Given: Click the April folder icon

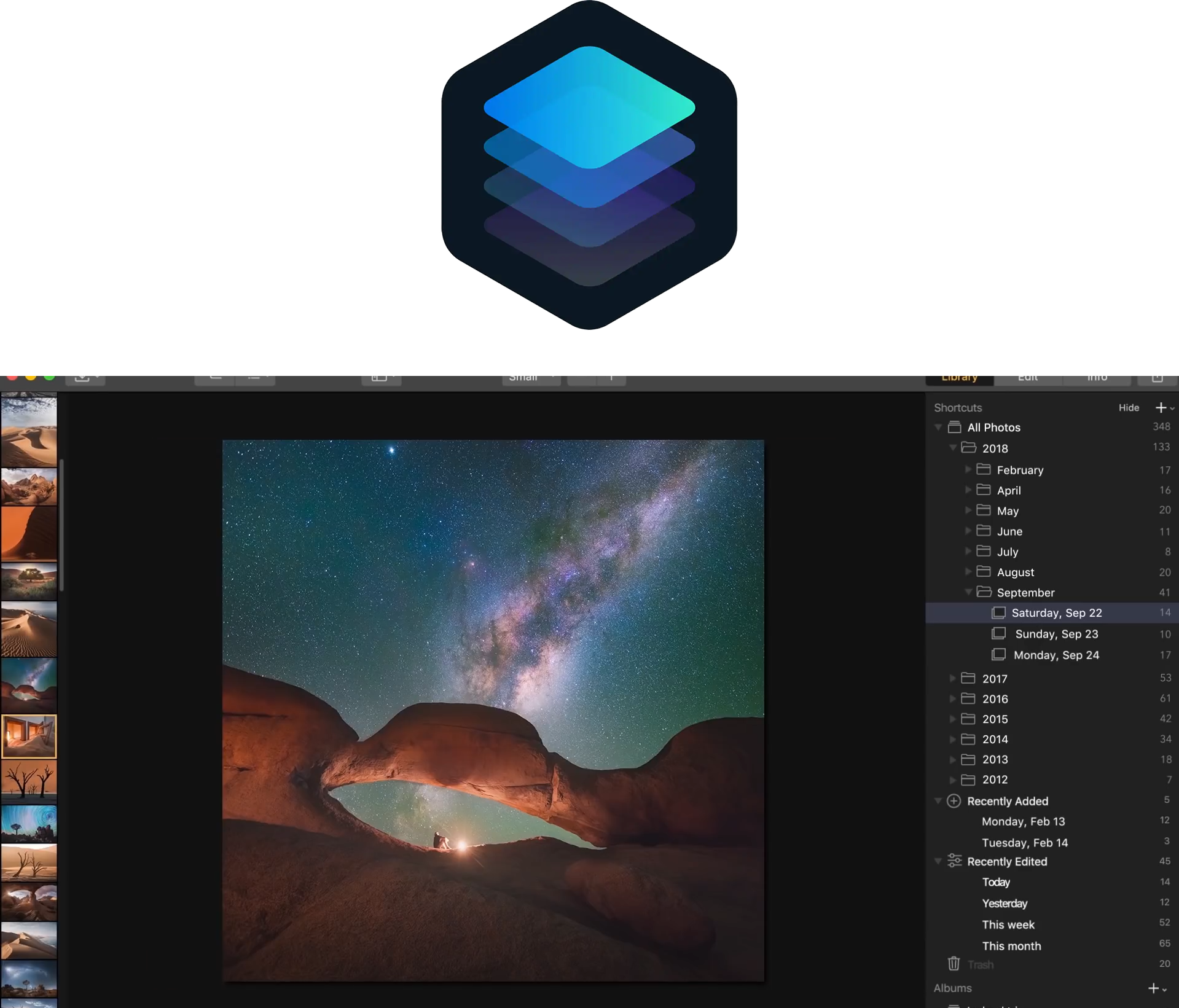Looking at the screenshot, I should tap(984, 490).
